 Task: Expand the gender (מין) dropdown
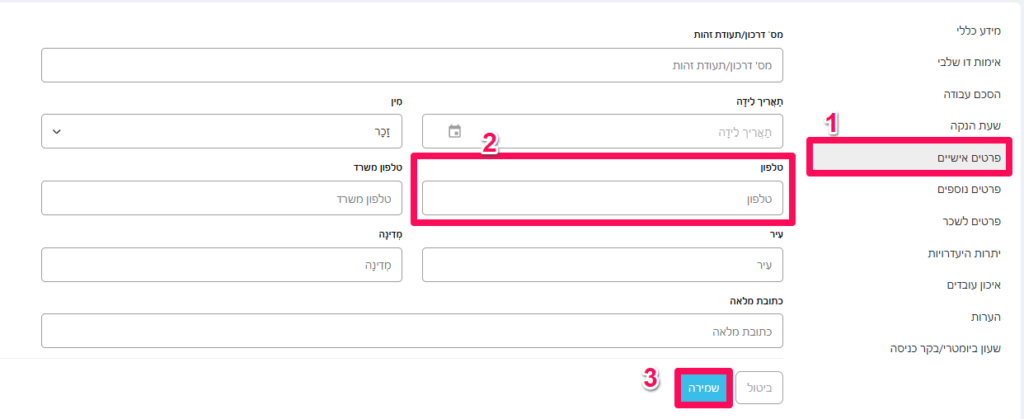[x=221, y=131]
